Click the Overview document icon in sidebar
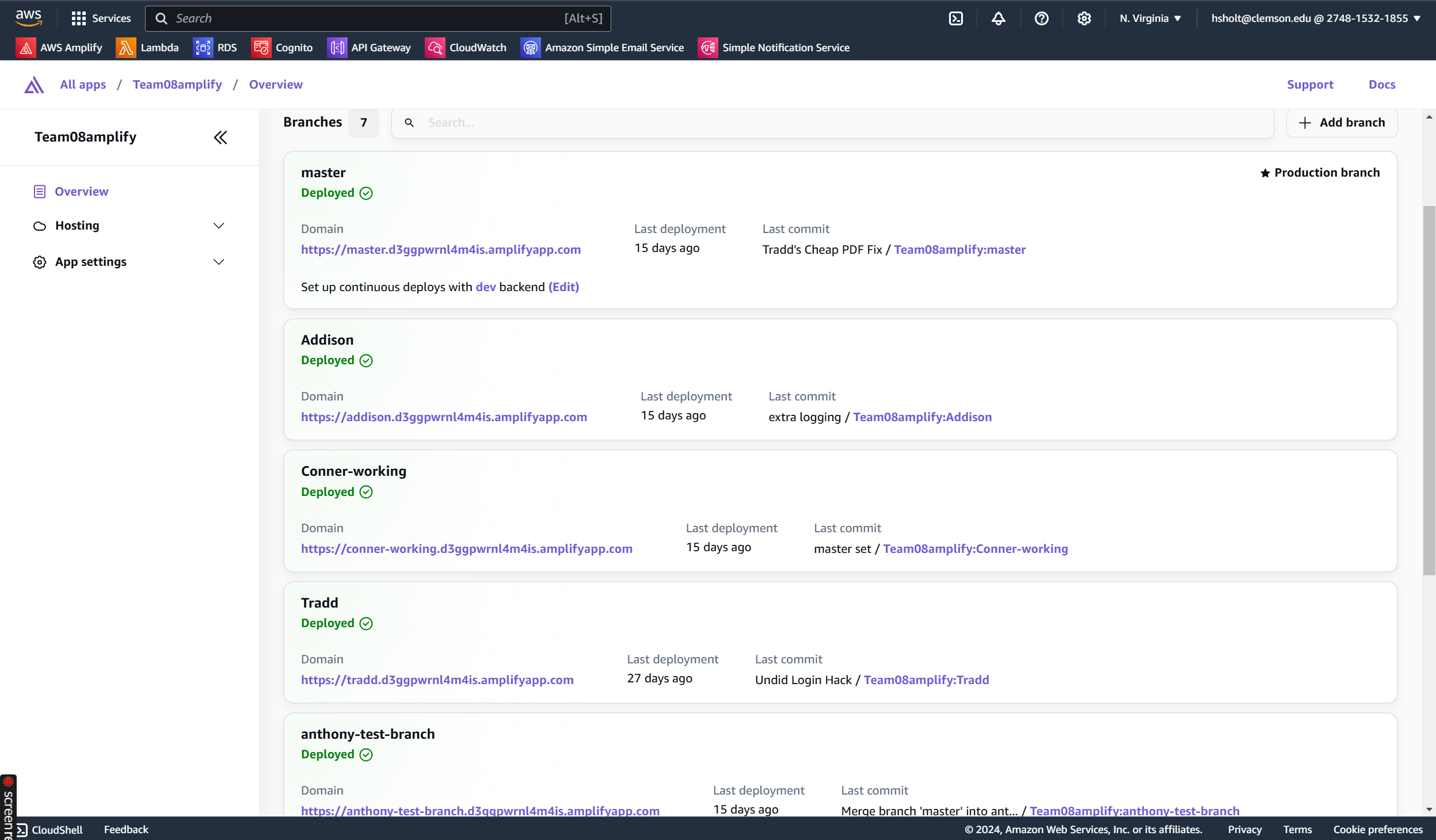This screenshot has width=1436, height=840. coord(40,192)
